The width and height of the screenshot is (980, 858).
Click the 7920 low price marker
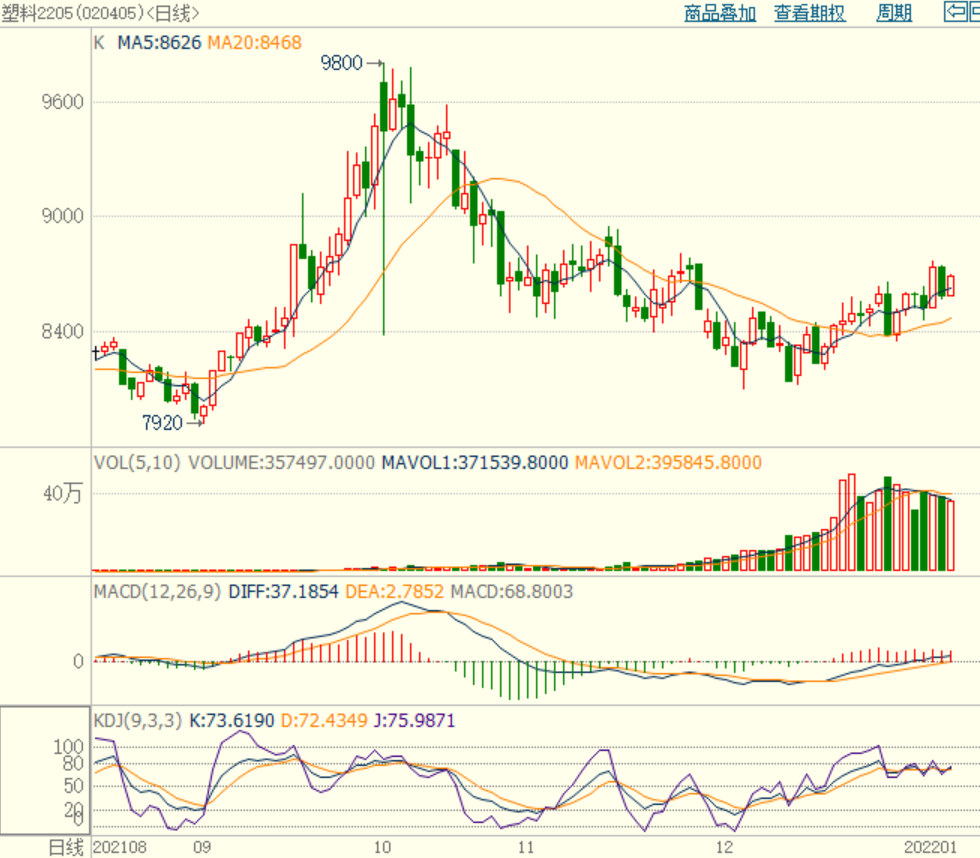click(x=162, y=423)
